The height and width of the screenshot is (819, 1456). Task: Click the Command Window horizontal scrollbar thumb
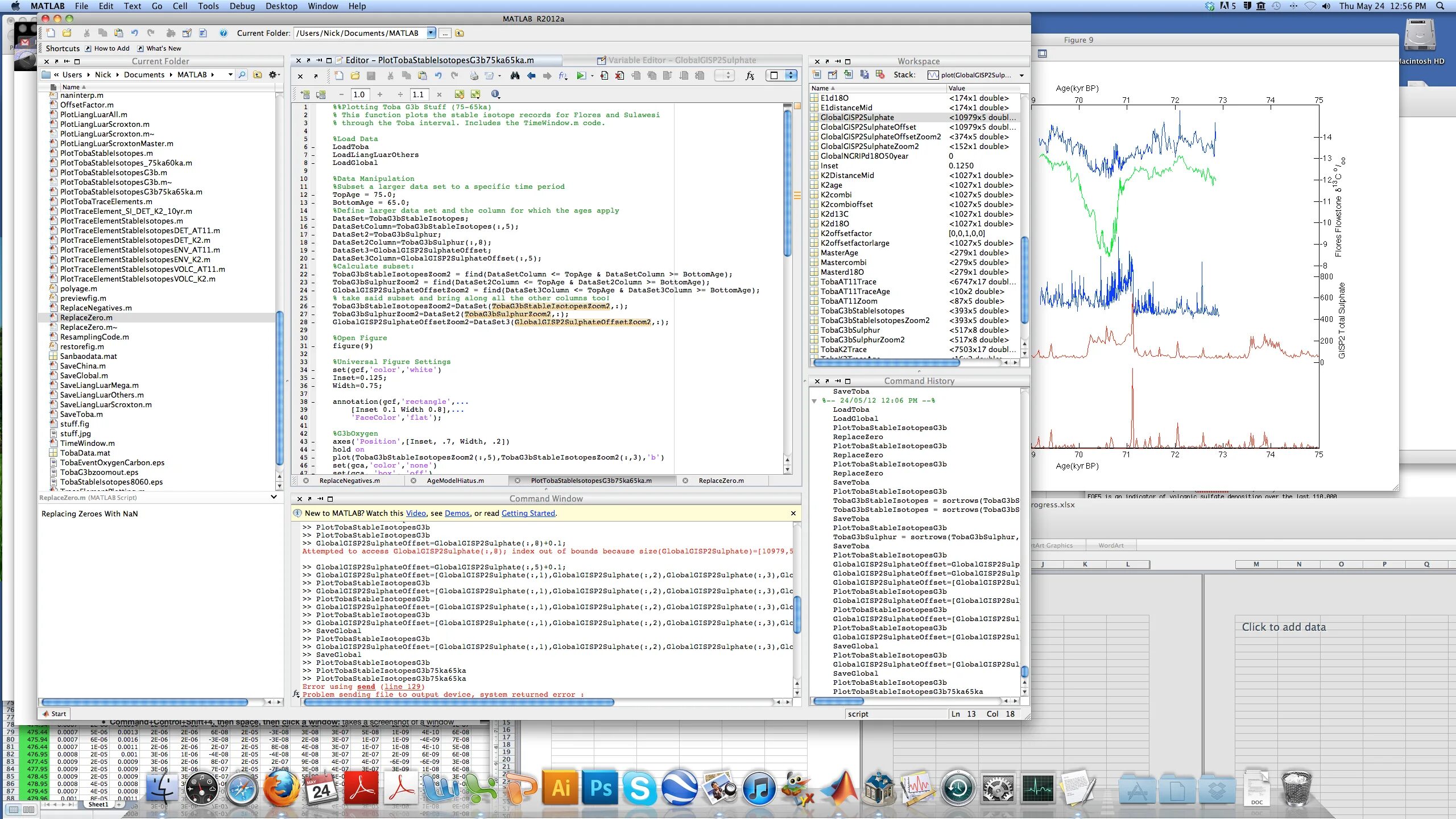click(x=458, y=702)
